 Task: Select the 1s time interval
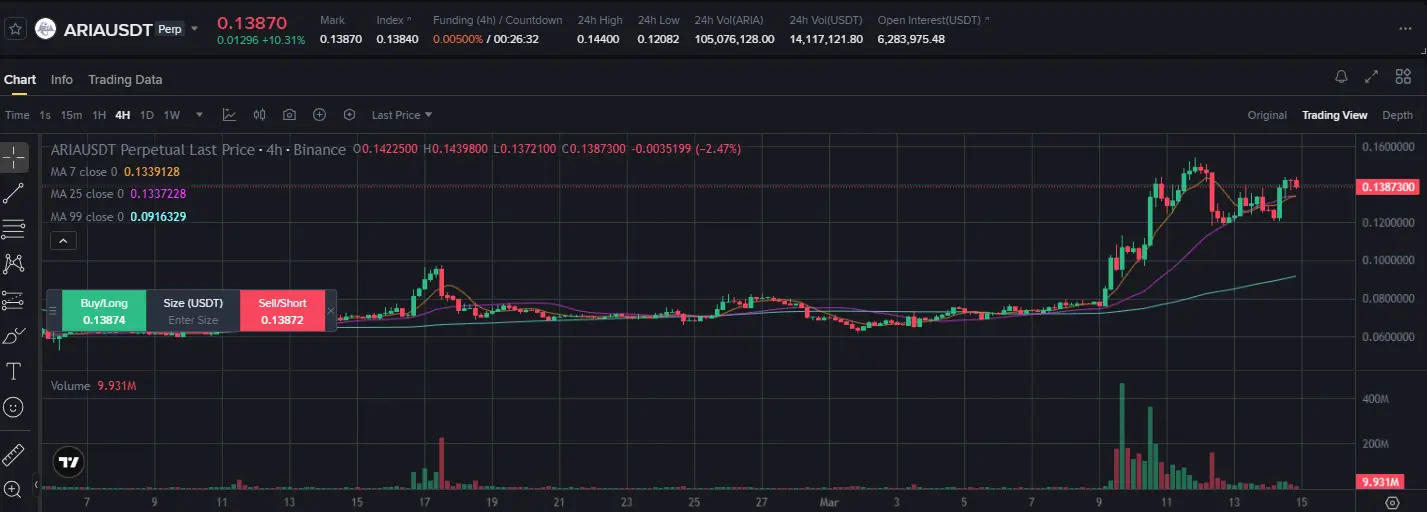coord(45,115)
